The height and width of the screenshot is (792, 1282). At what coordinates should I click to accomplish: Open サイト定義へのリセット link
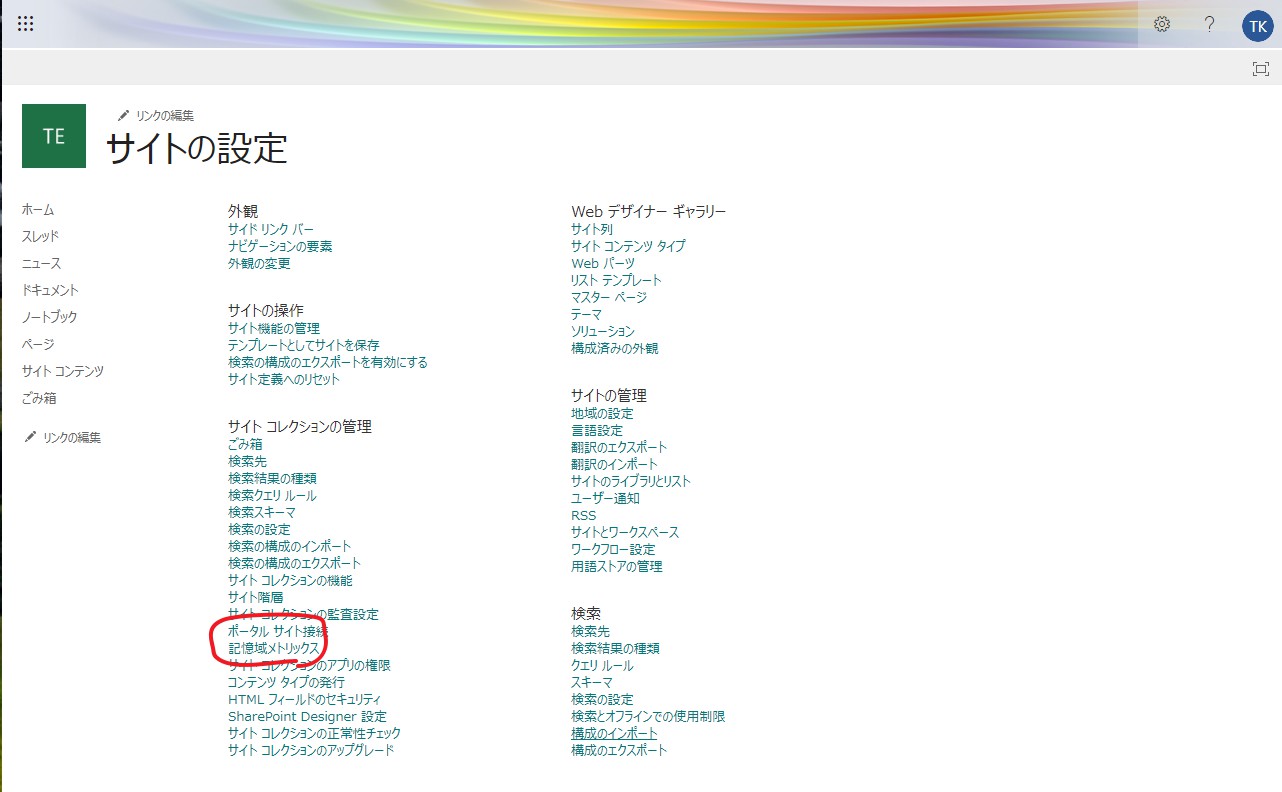click(x=284, y=379)
